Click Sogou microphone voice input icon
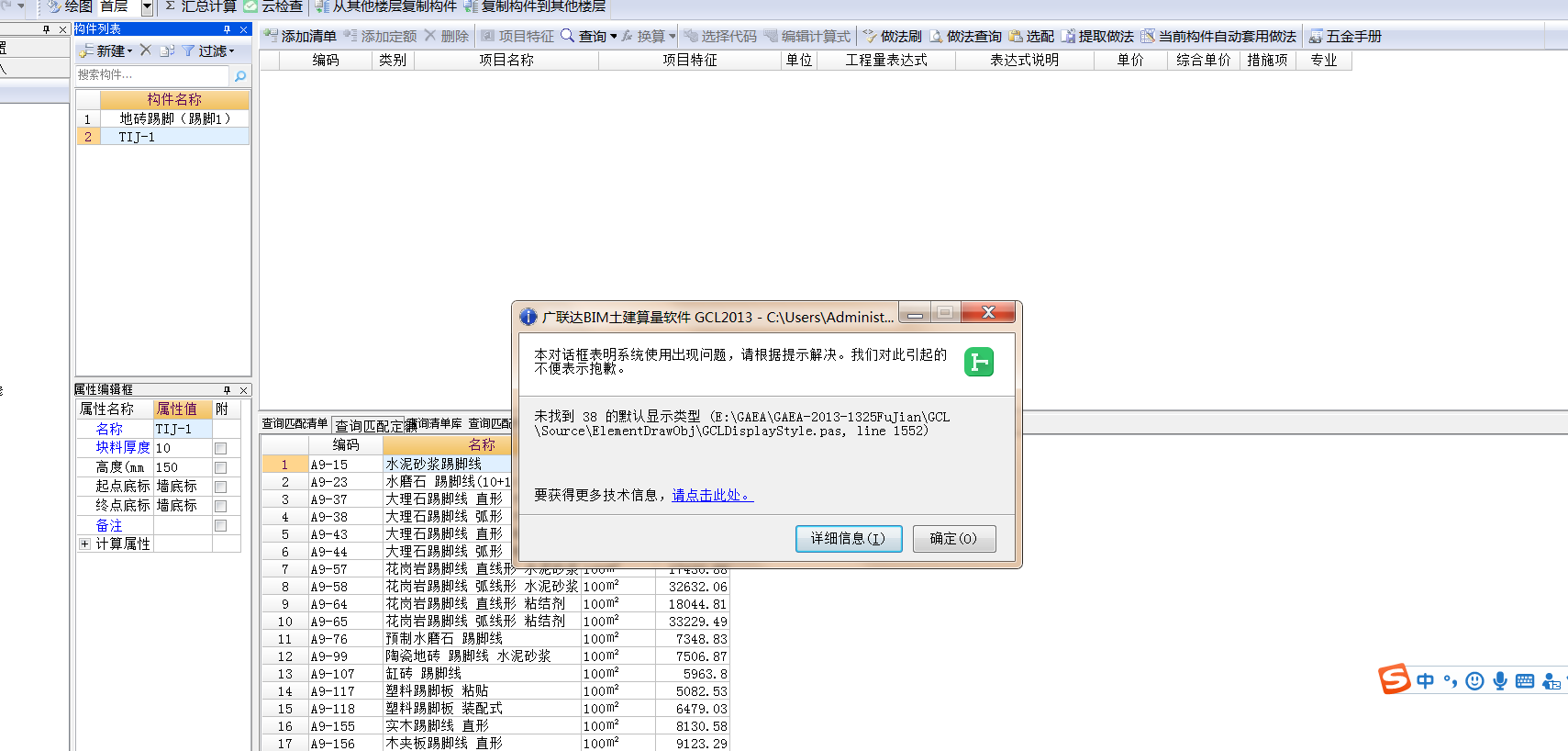 click(1500, 680)
